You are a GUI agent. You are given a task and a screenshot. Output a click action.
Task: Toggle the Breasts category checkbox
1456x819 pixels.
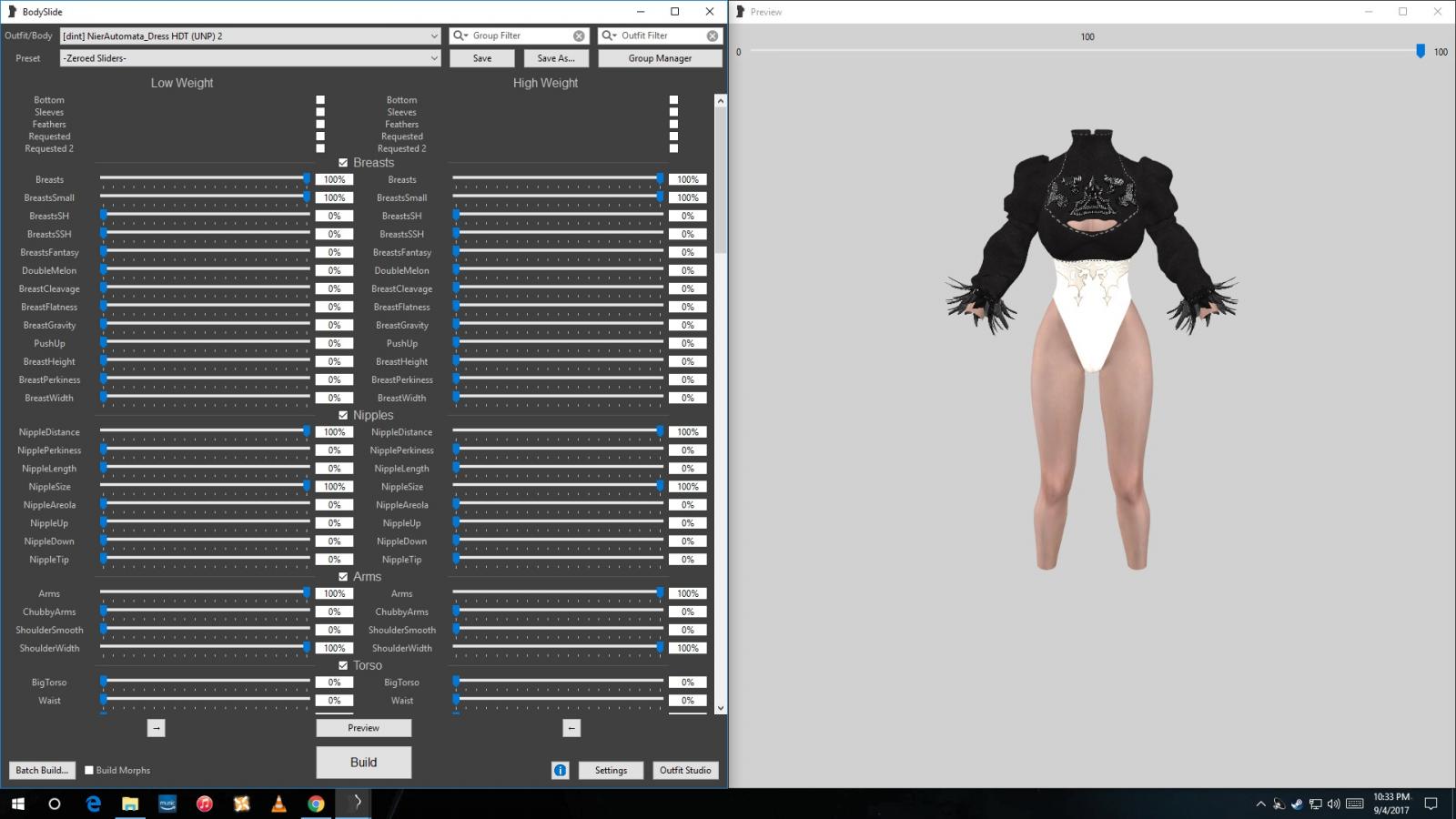pos(343,163)
